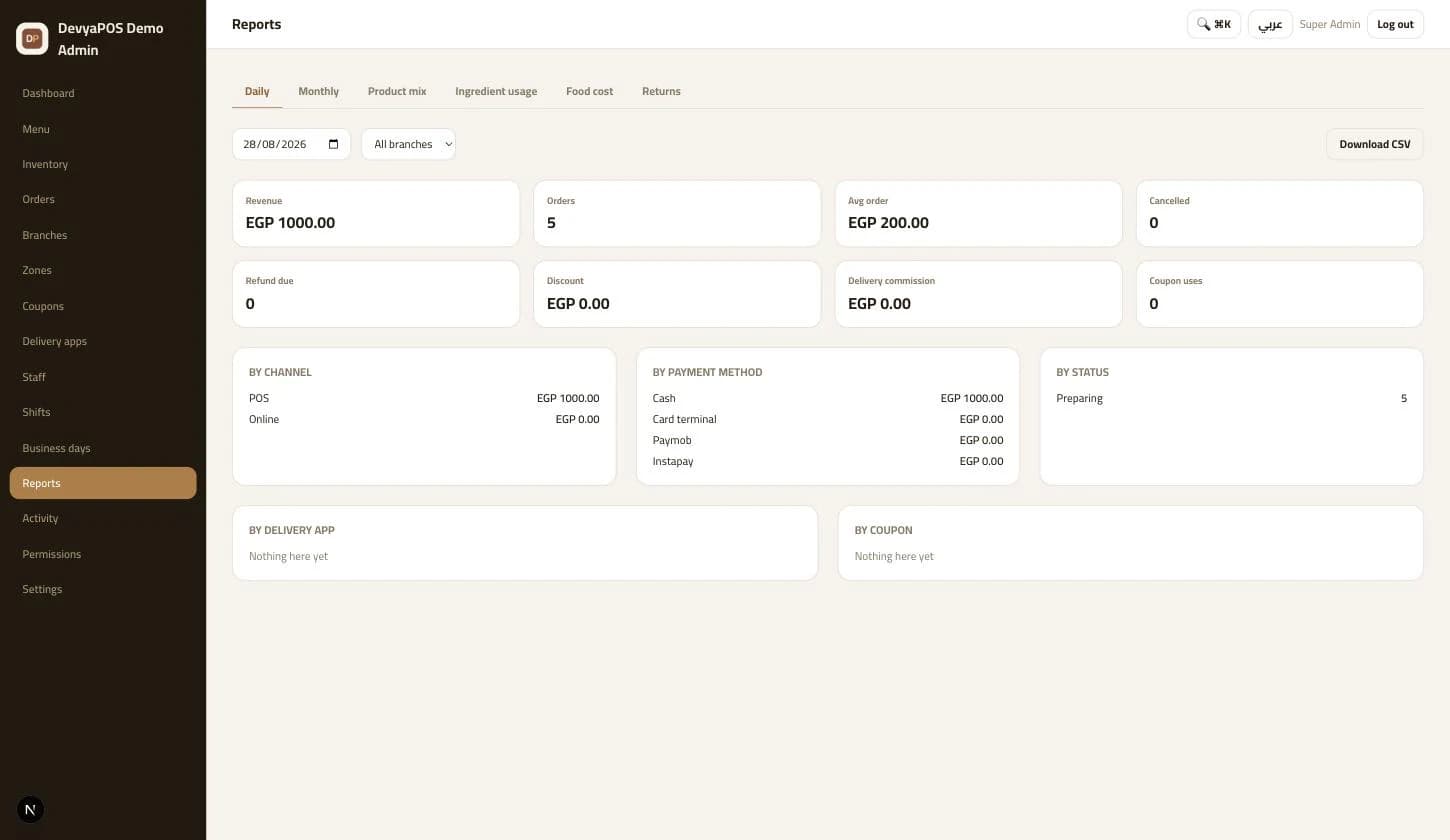View Business days page

(103, 448)
